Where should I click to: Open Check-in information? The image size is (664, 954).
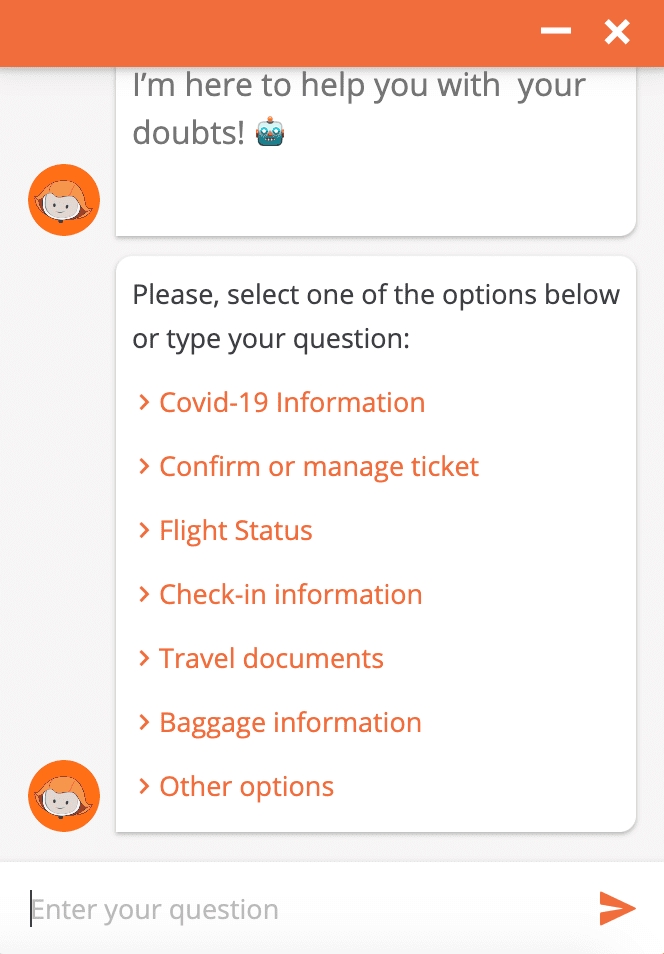click(290, 594)
